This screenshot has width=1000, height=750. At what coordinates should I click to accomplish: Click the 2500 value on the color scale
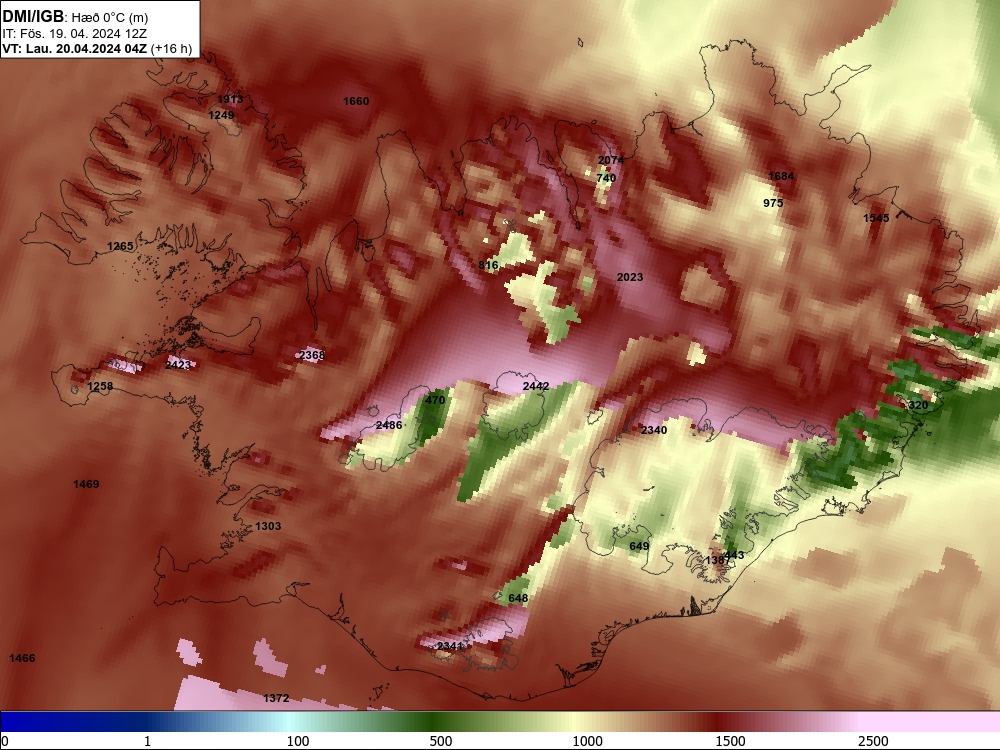tap(873, 741)
